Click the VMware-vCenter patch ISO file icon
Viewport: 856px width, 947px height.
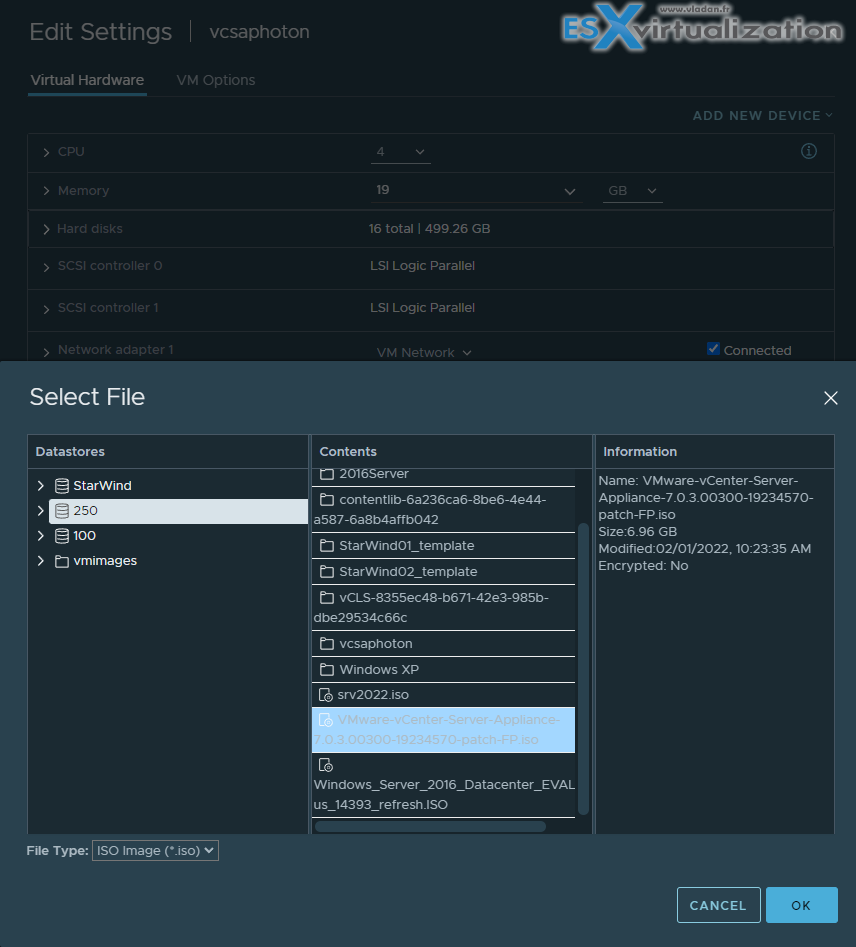[326, 720]
